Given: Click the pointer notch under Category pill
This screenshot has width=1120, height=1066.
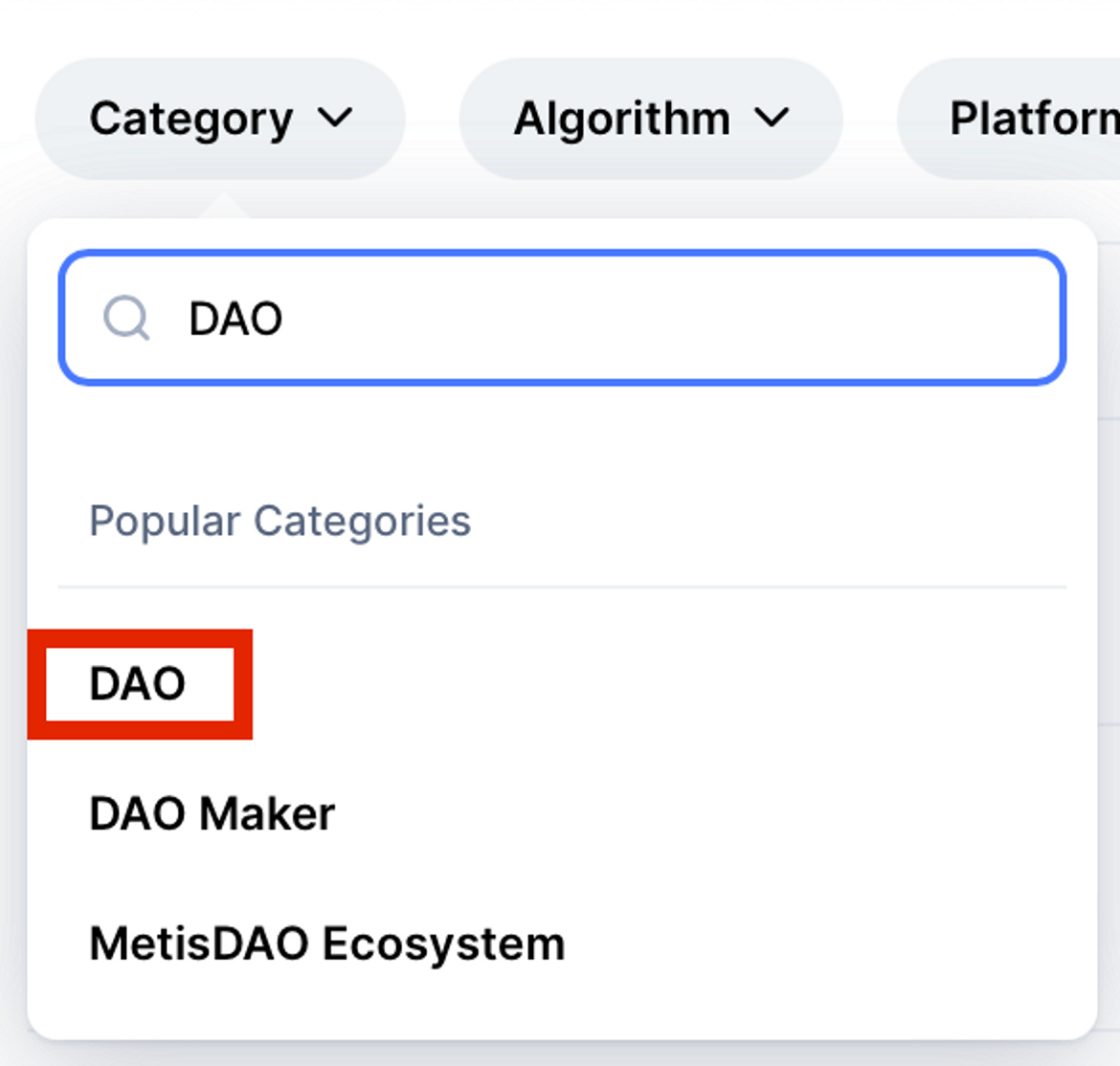Looking at the screenshot, I should [x=224, y=205].
